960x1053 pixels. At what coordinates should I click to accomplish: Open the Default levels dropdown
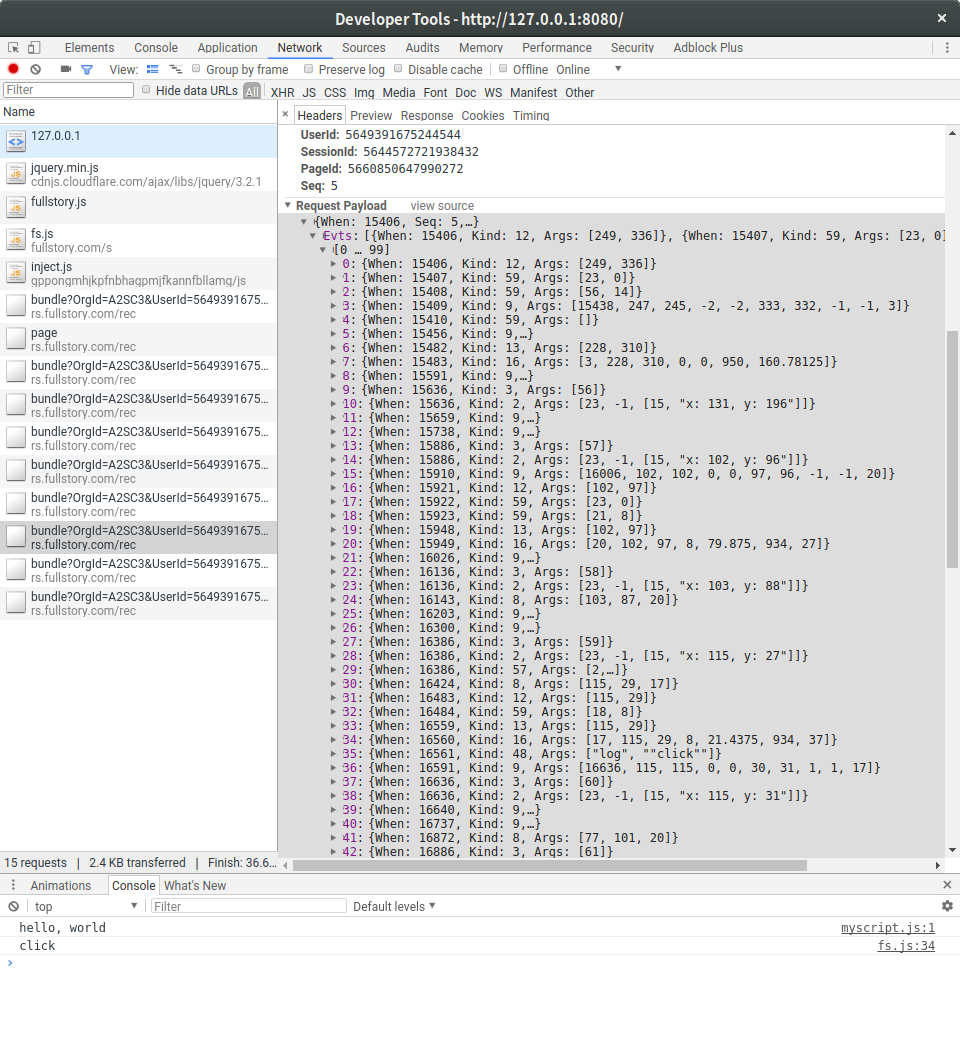394,907
